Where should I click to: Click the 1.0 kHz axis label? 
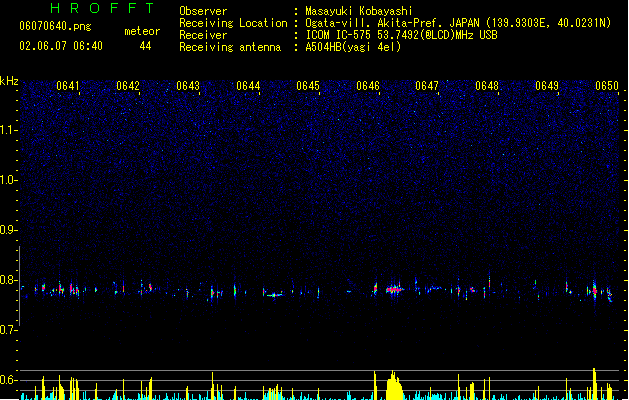click(x=8, y=180)
